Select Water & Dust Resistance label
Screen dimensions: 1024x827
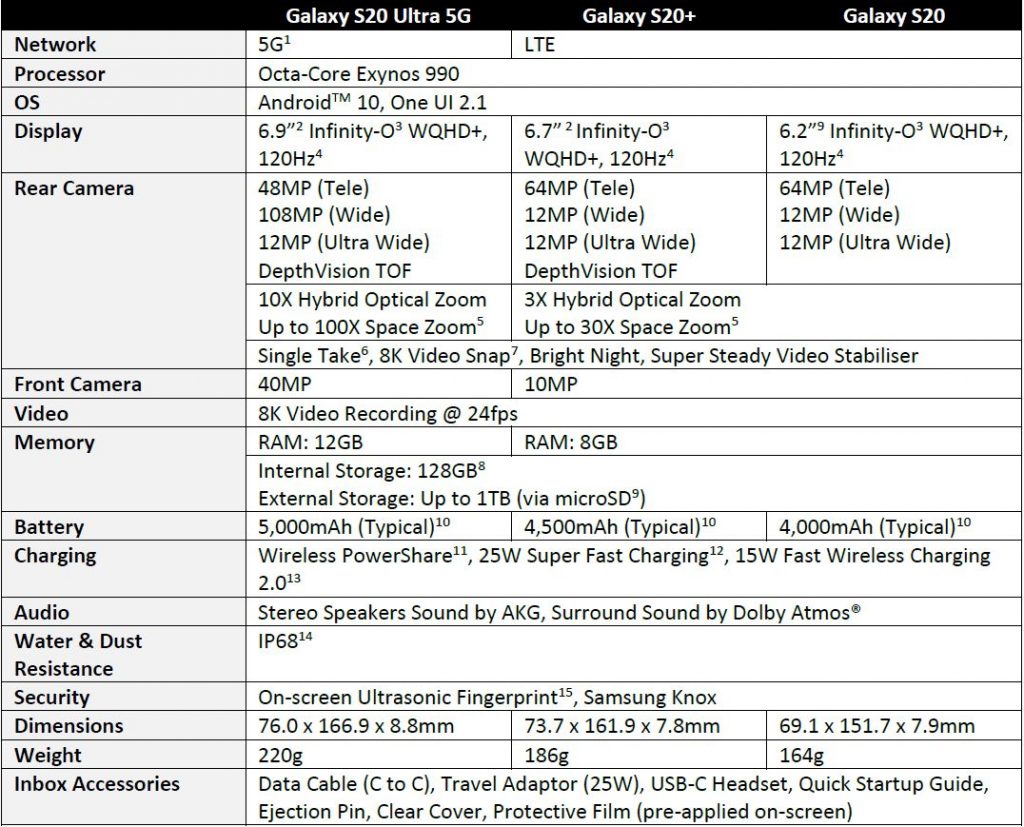click(x=78, y=655)
